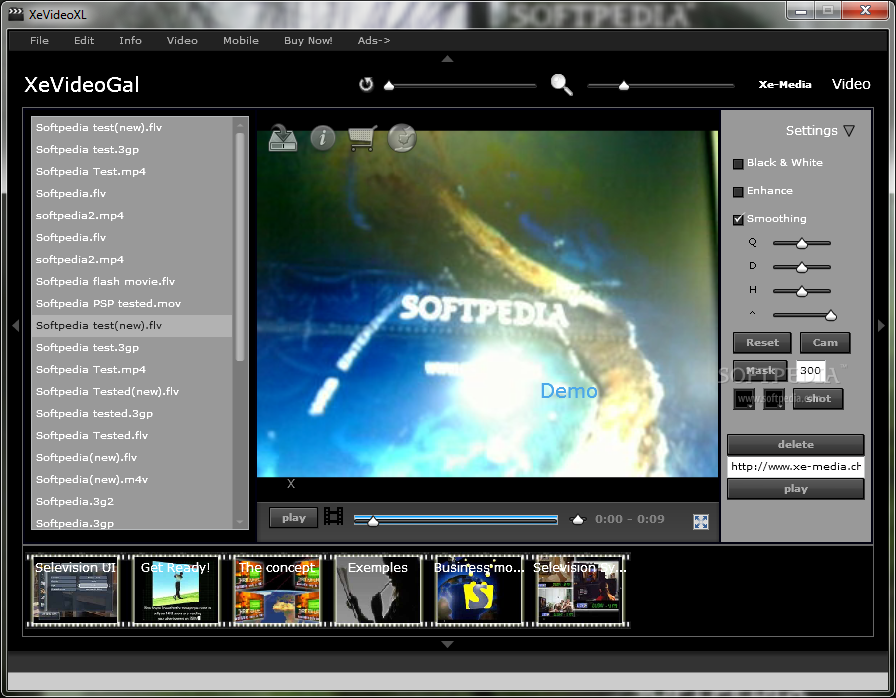Click the Cam button

point(825,343)
